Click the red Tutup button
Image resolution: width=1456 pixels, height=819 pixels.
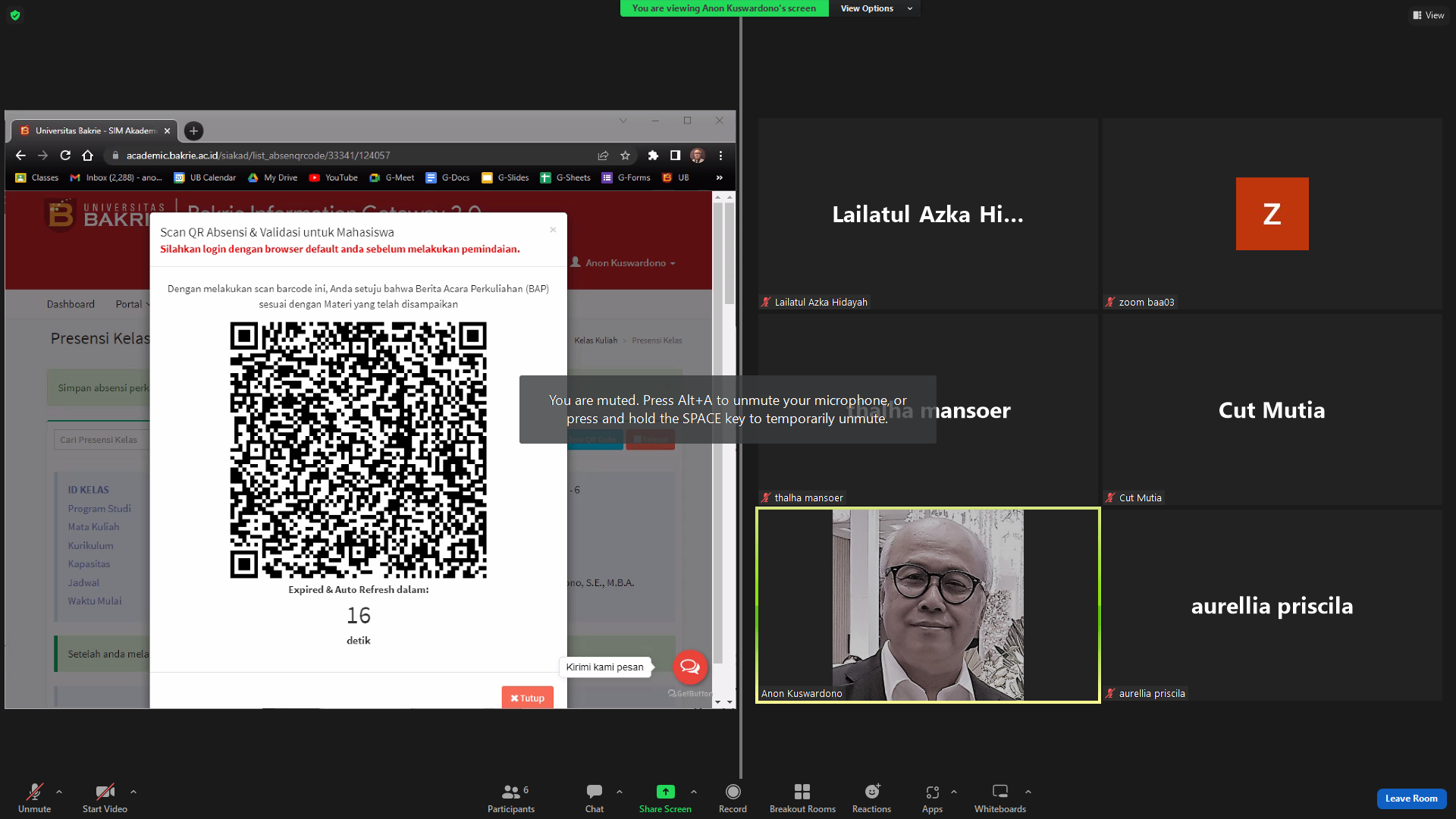click(528, 698)
